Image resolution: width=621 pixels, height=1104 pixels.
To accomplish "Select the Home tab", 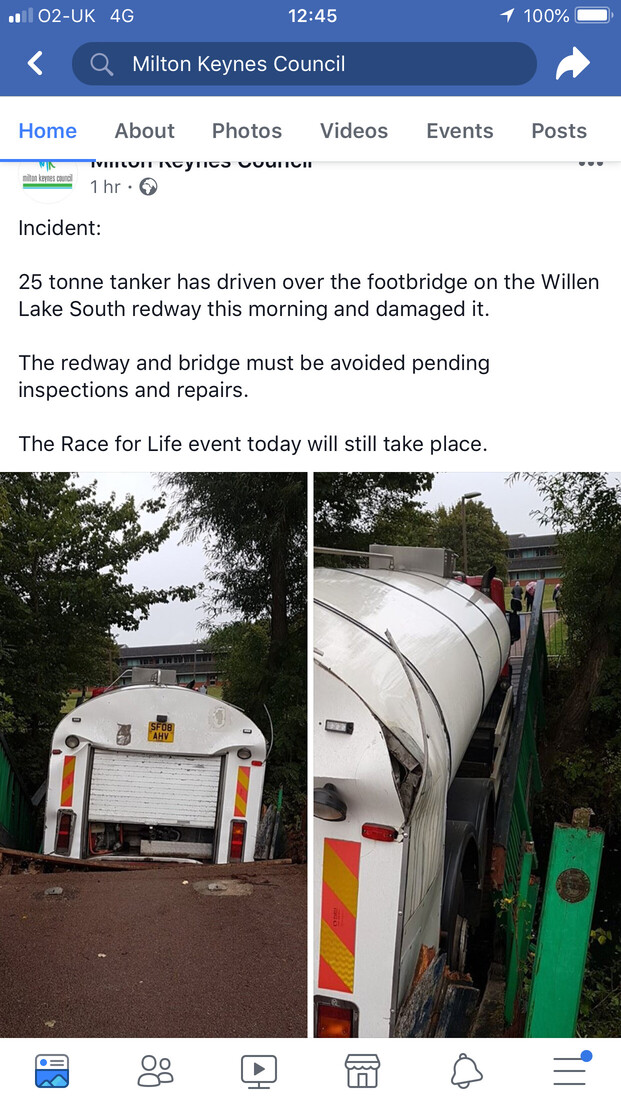I will (48, 131).
